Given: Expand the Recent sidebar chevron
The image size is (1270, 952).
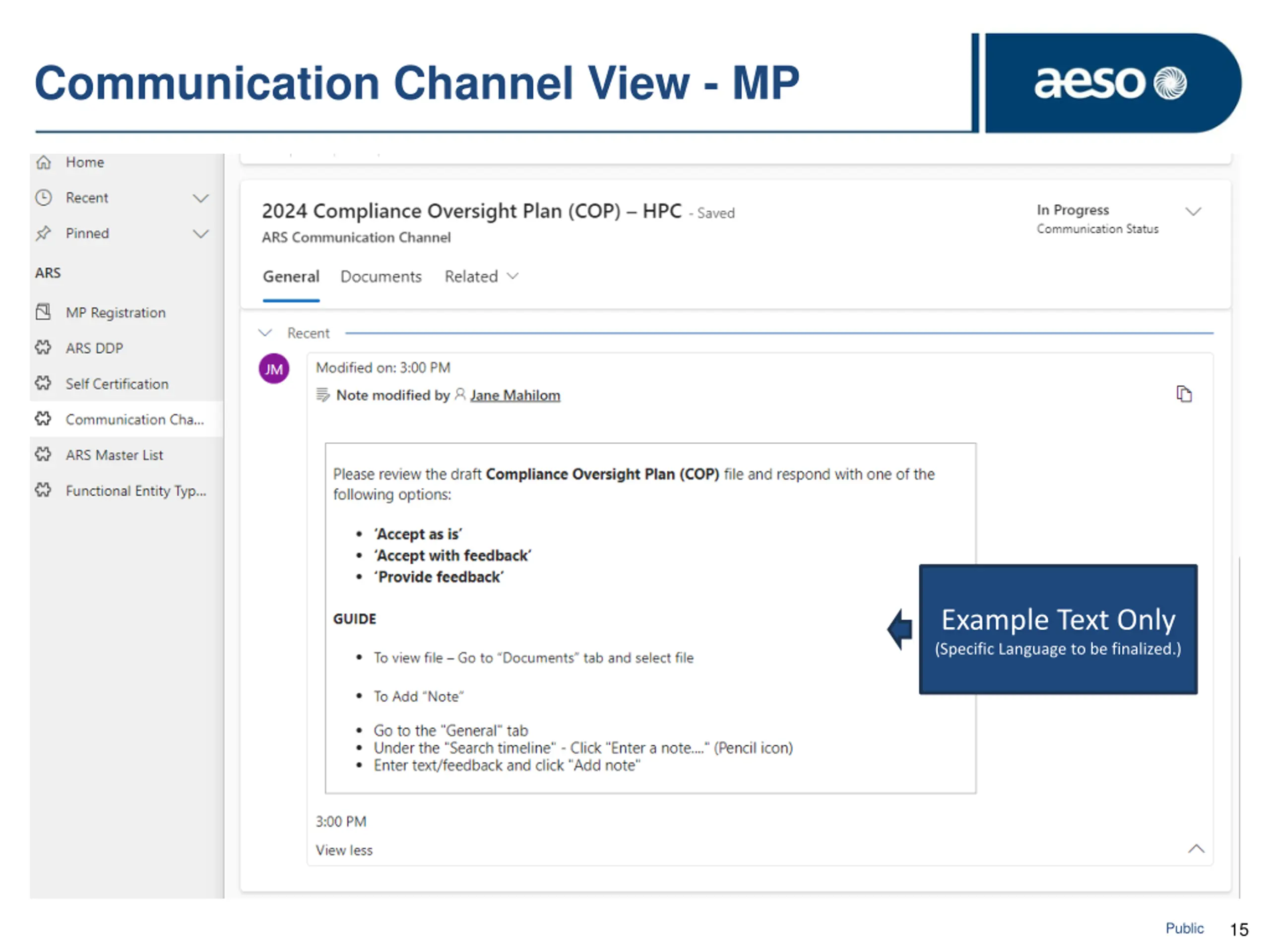Looking at the screenshot, I should click(x=200, y=198).
